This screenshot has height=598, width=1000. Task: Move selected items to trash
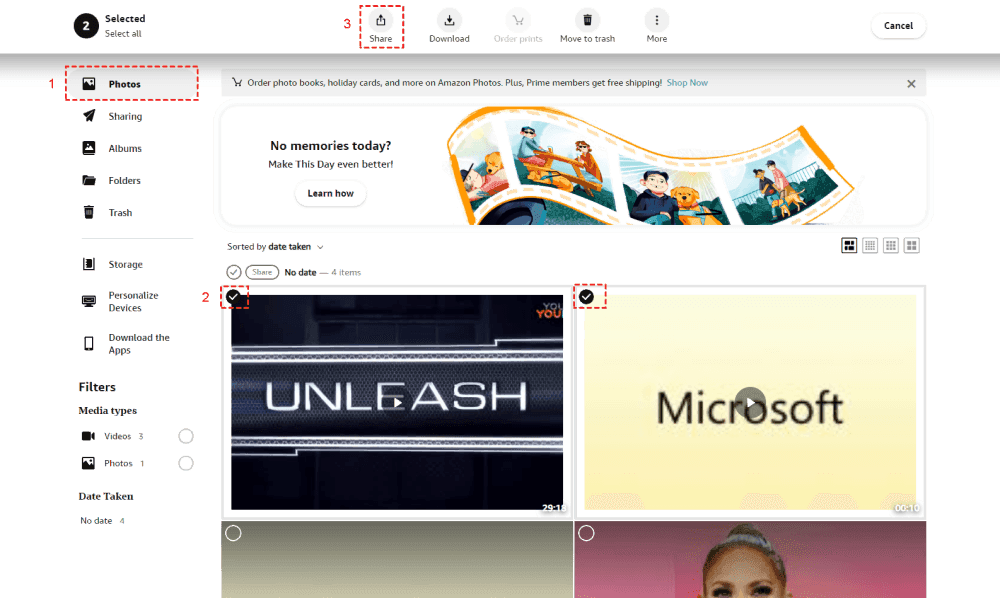[x=587, y=26]
